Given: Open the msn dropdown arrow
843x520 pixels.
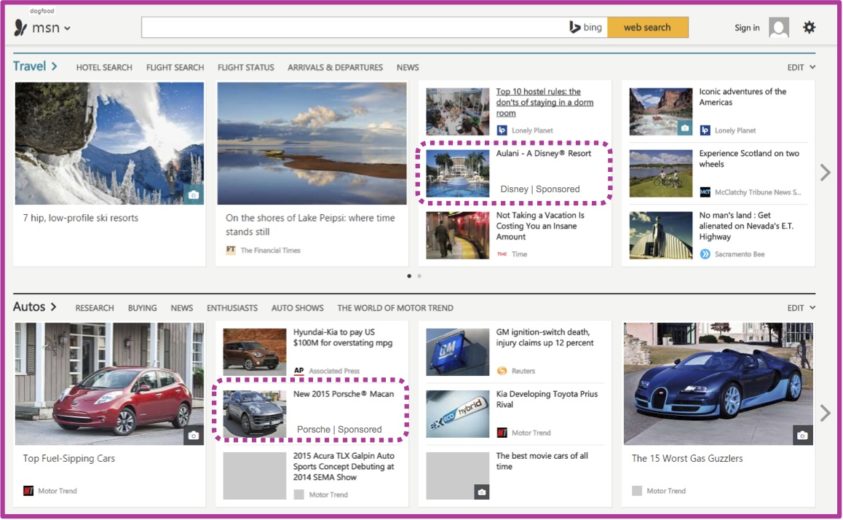Looking at the screenshot, I should tap(67, 29).
